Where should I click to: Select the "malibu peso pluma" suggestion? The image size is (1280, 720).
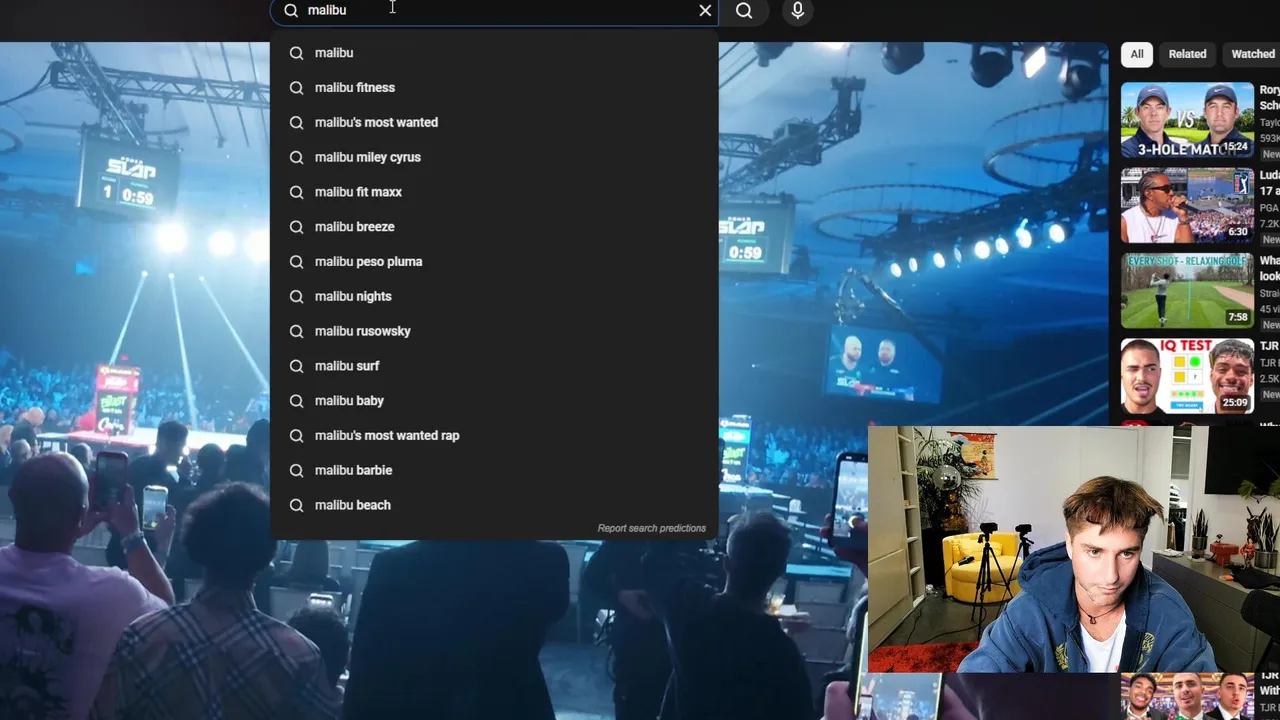(x=494, y=262)
